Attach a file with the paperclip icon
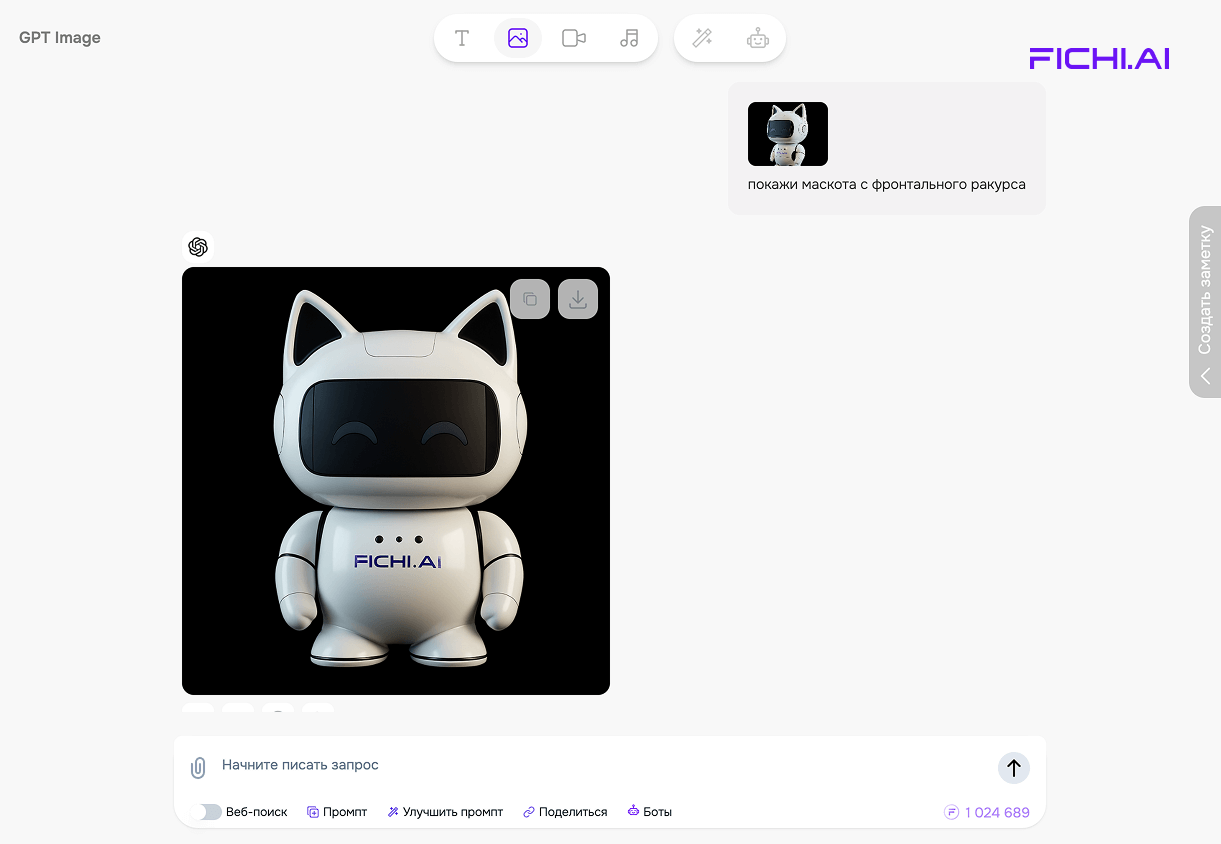This screenshot has height=844, width=1221. coord(198,767)
